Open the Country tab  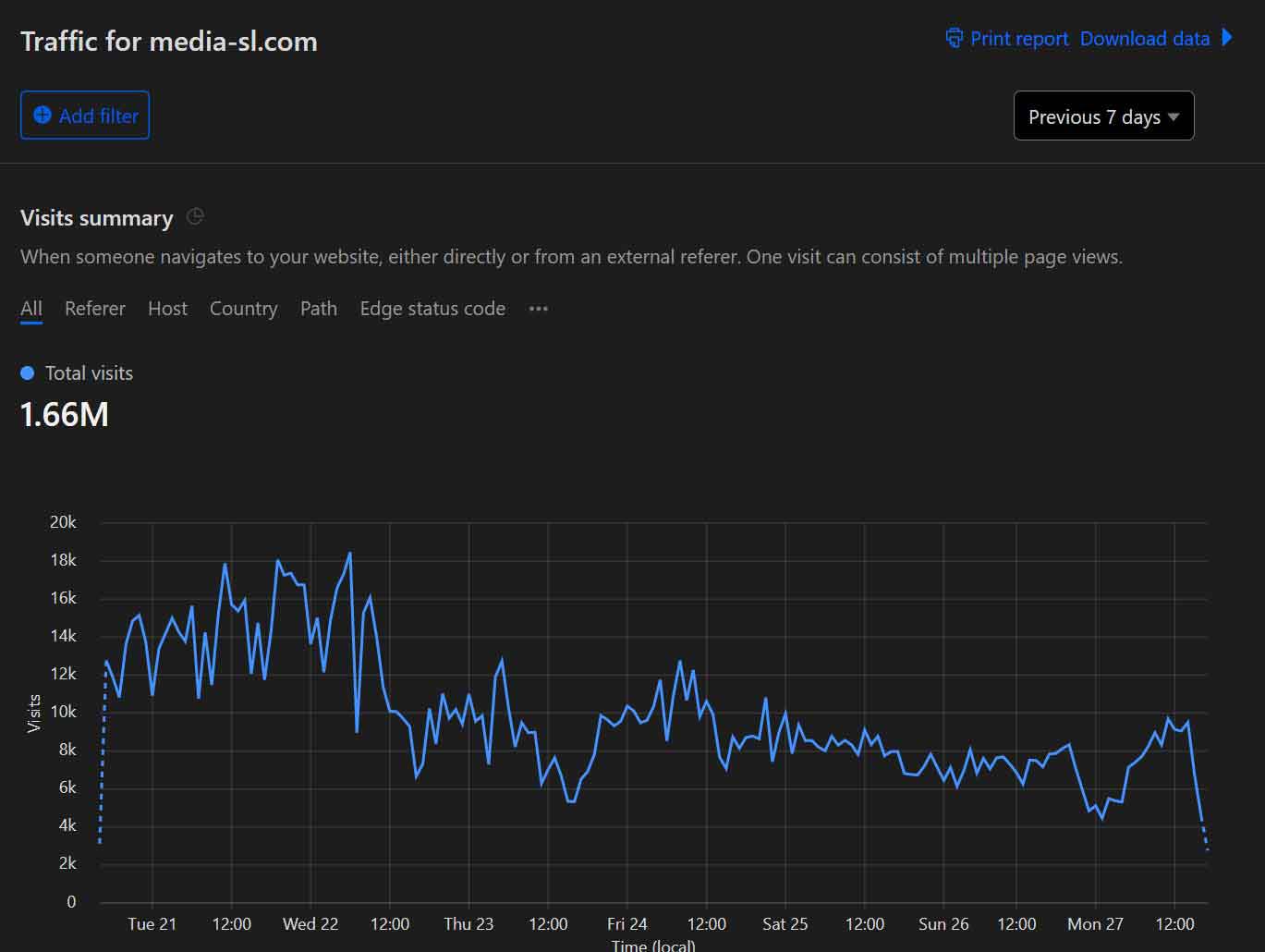click(x=243, y=309)
